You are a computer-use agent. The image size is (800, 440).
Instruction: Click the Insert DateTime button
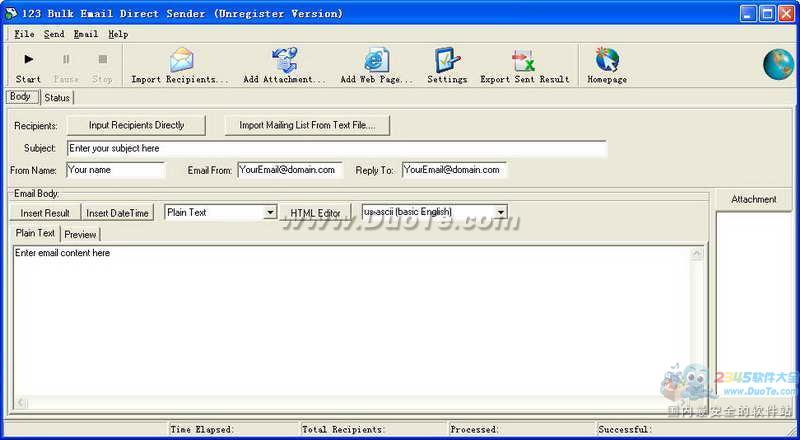[x=117, y=213]
